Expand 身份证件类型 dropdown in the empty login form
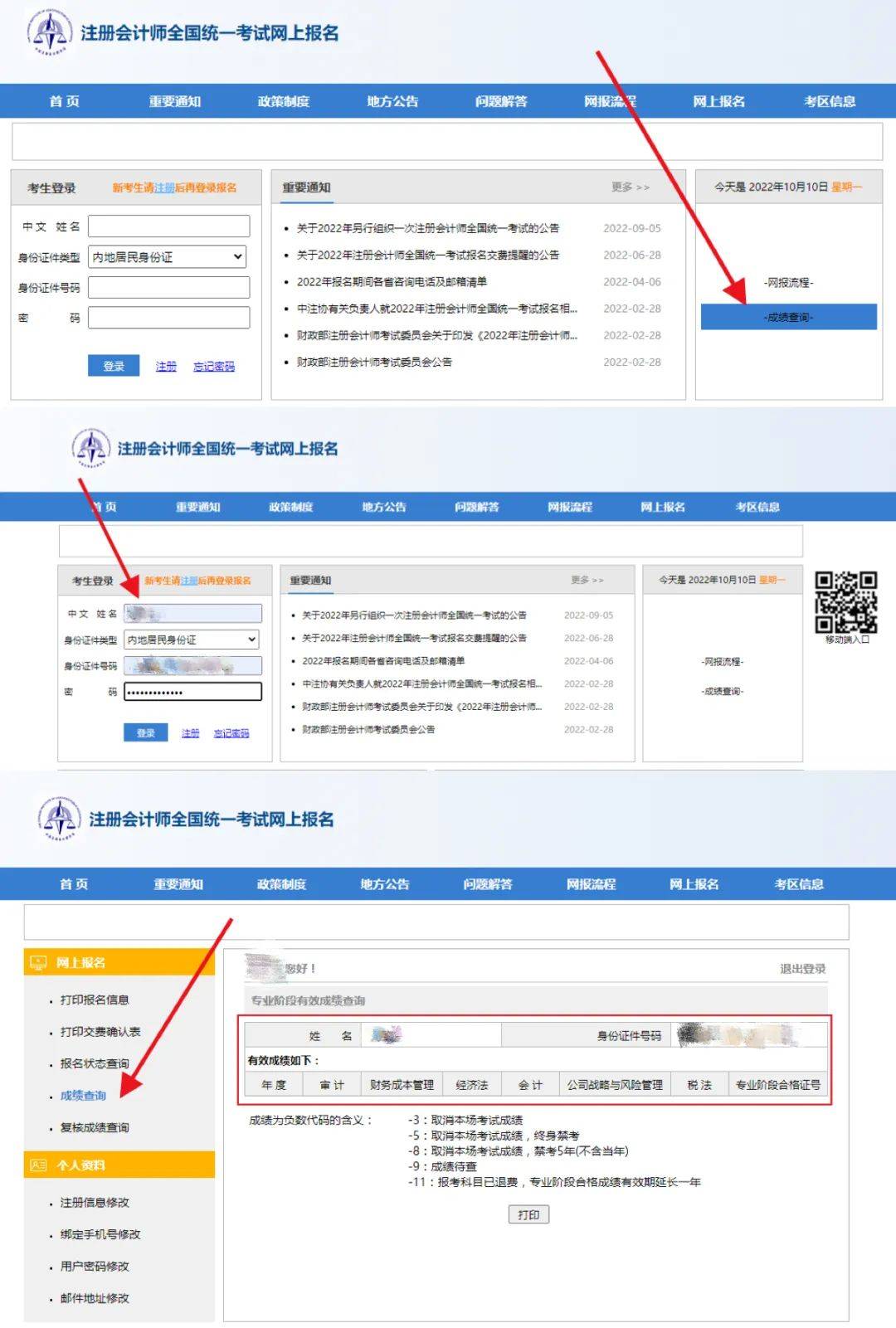 pos(168,257)
